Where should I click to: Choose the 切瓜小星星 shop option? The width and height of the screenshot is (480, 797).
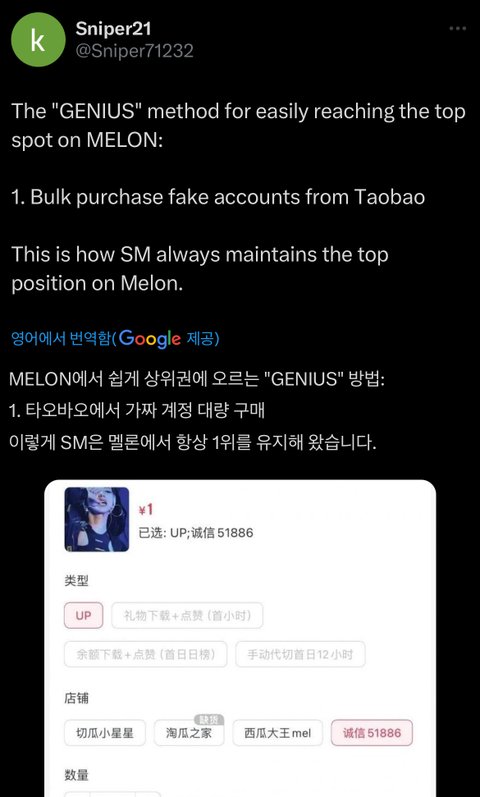[105, 733]
